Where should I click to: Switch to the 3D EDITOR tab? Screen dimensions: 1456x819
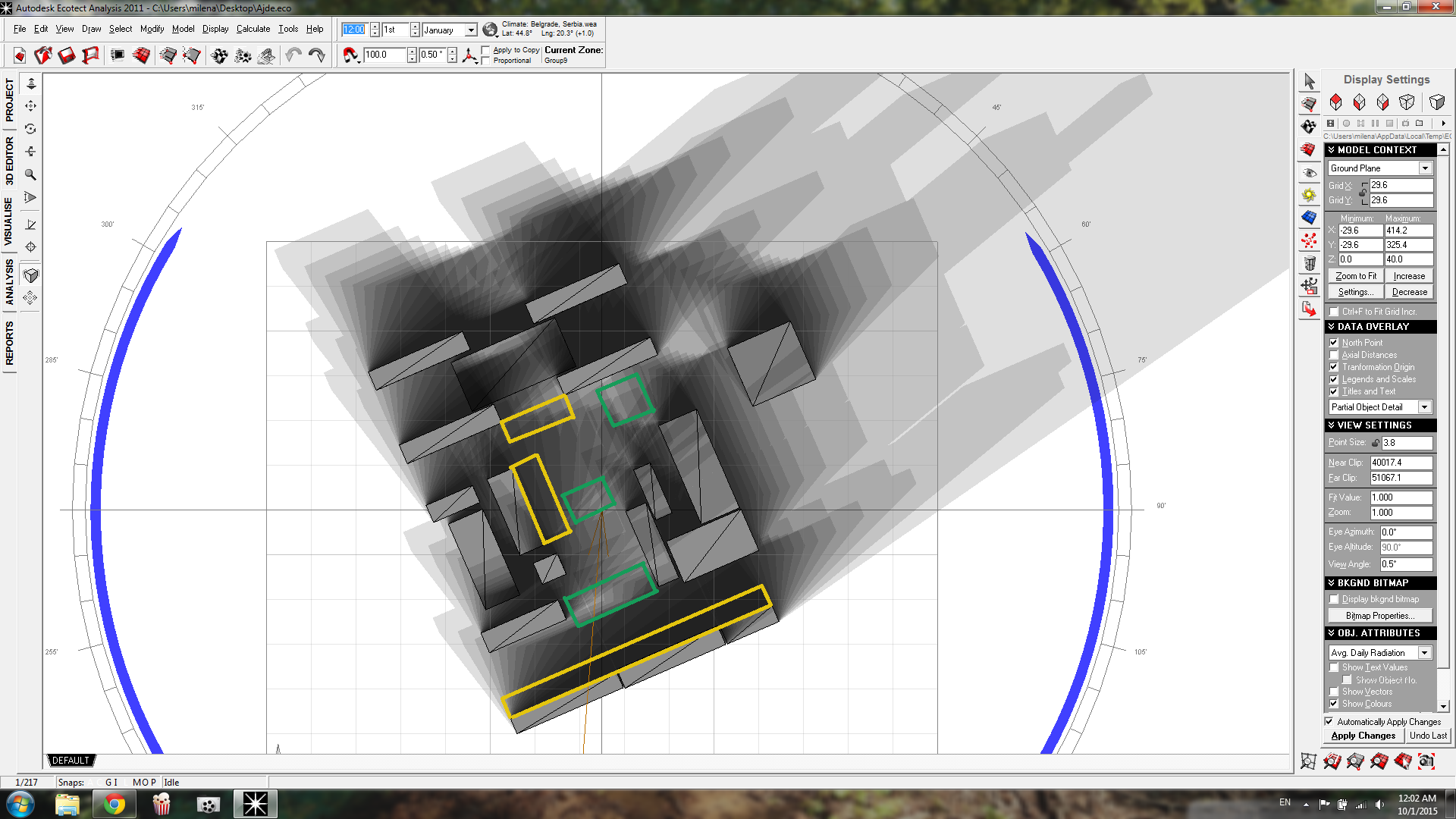[9, 161]
